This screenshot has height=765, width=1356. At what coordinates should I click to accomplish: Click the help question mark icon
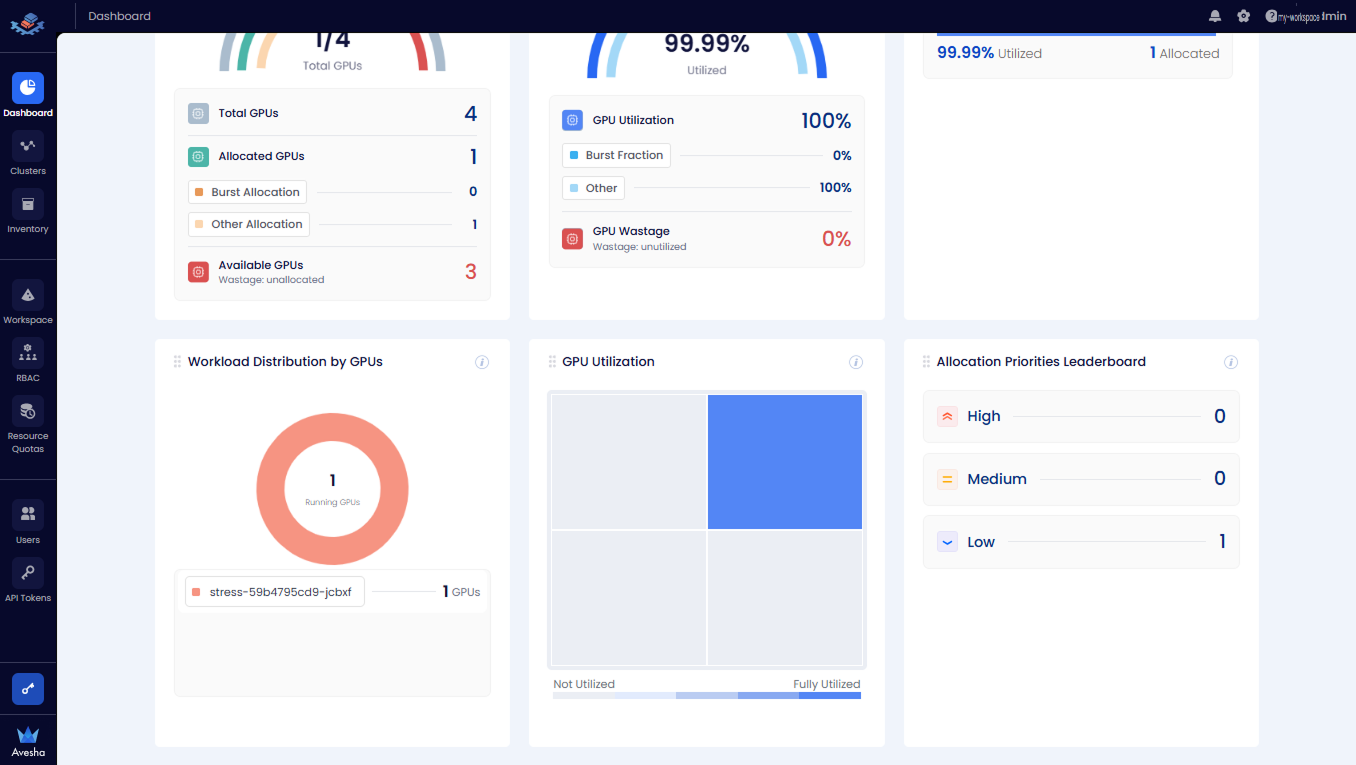click(1271, 15)
